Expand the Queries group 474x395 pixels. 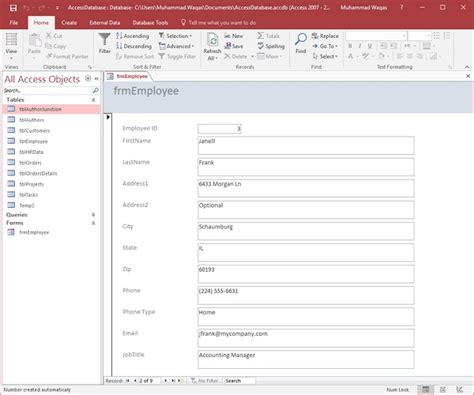tap(93, 215)
